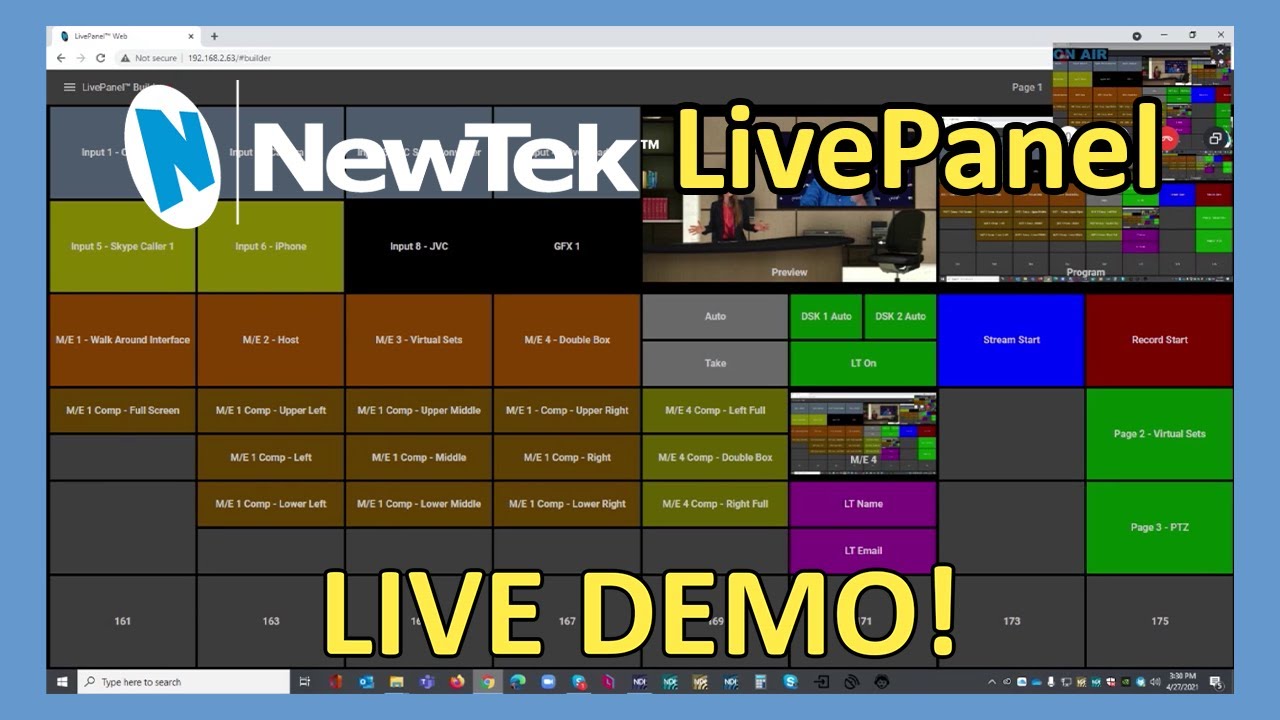
Task: Open Microsoft Edge from the taskbar
Action: click(x=517, y=682)
